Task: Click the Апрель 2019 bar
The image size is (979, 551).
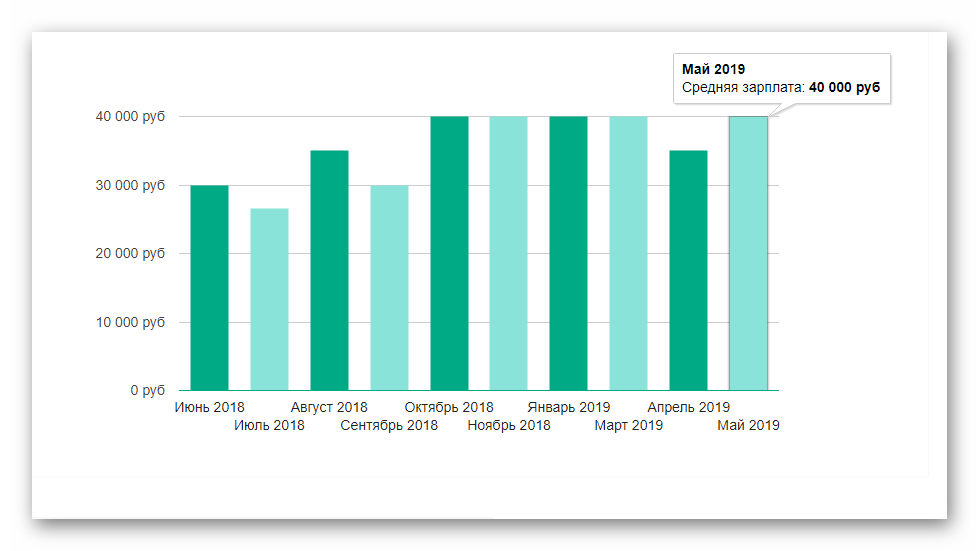Action: pos(688,270)
